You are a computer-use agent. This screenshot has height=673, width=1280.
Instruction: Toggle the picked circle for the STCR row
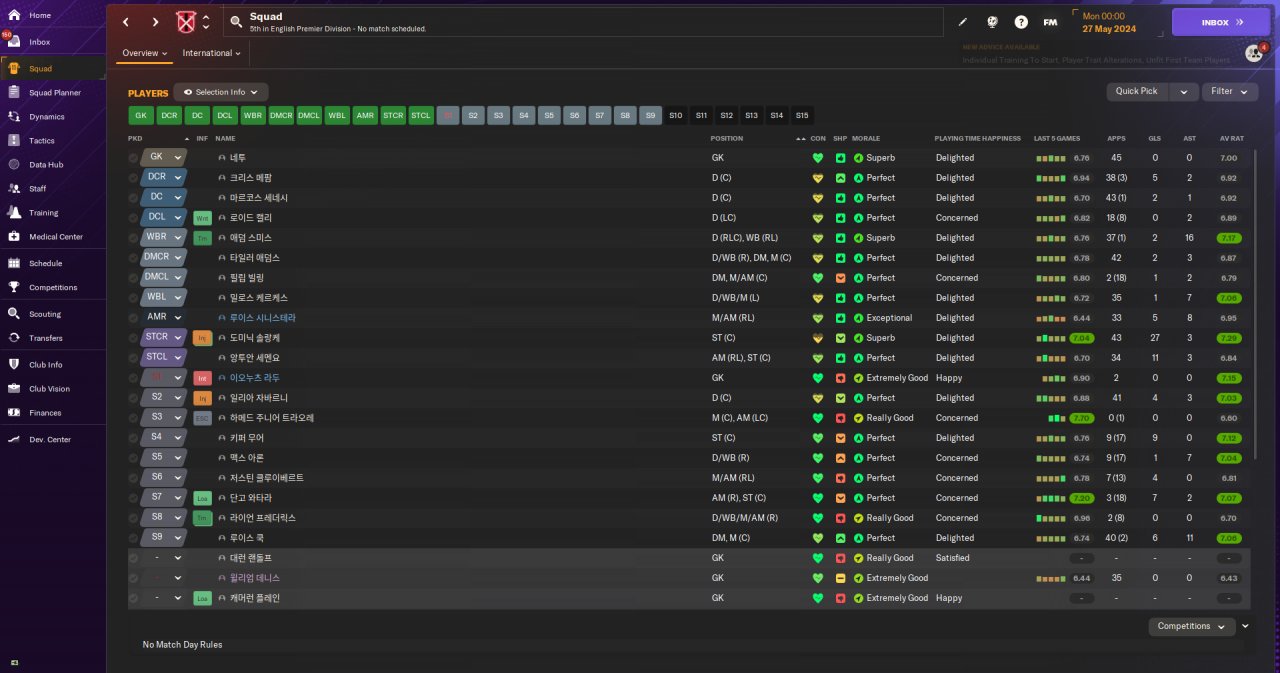click(x=134, y=338)
